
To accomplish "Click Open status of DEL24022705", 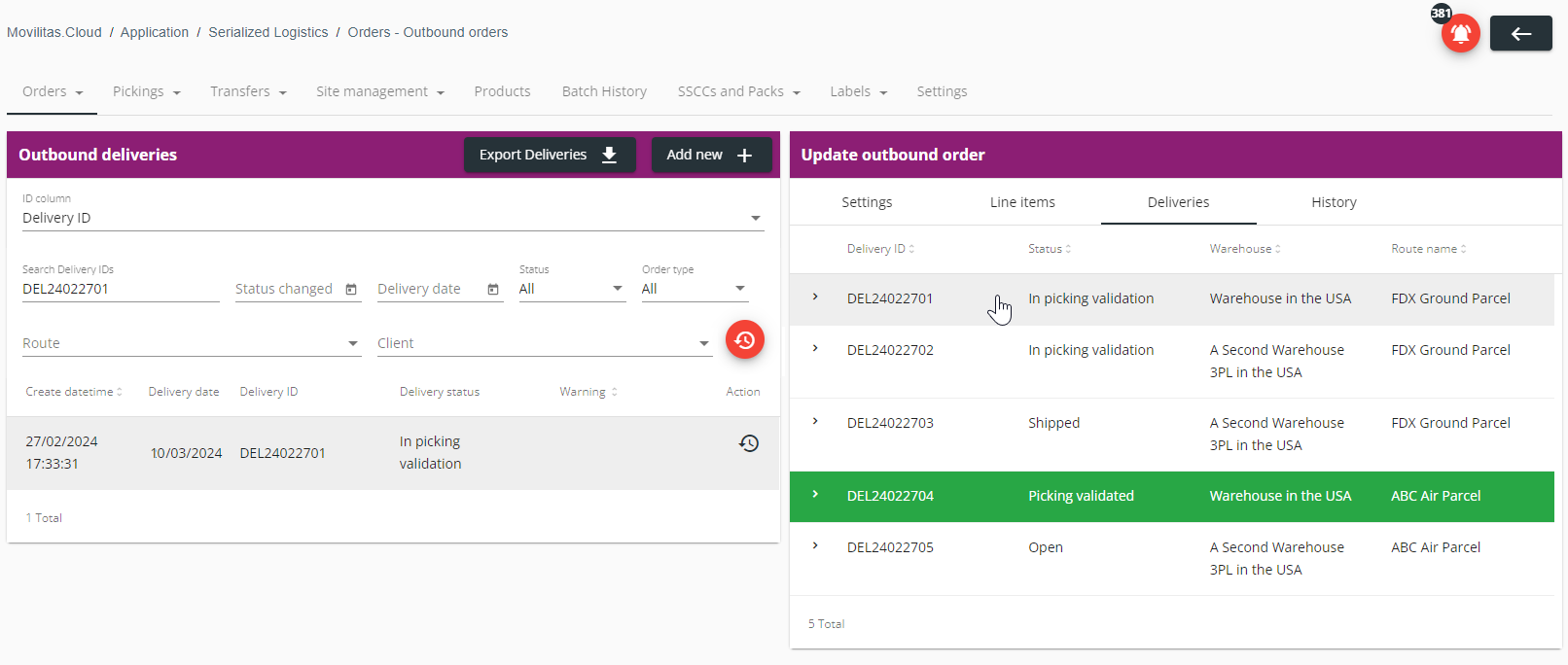I will pos(1046,547).
